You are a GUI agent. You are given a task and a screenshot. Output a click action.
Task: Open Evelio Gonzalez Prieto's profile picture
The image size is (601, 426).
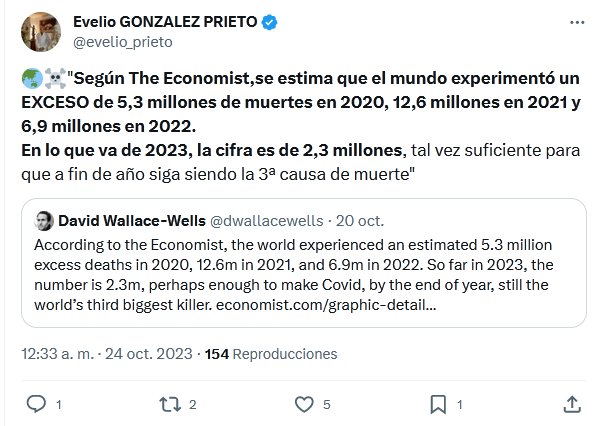[x=34, y=32]
